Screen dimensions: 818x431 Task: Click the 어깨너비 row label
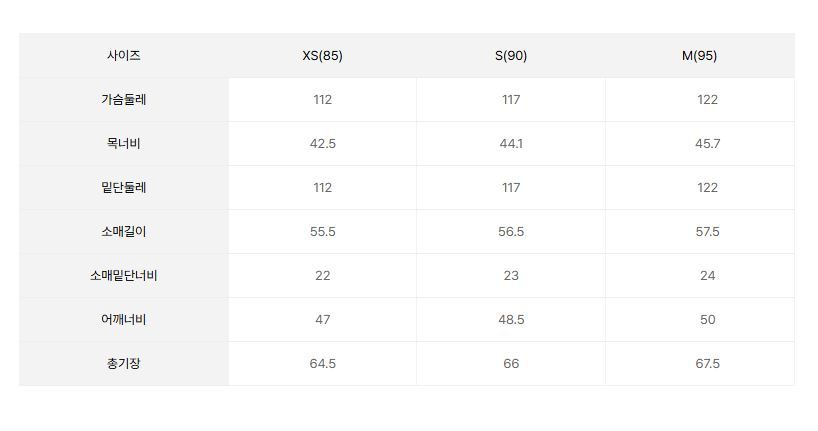coord(124,320)
